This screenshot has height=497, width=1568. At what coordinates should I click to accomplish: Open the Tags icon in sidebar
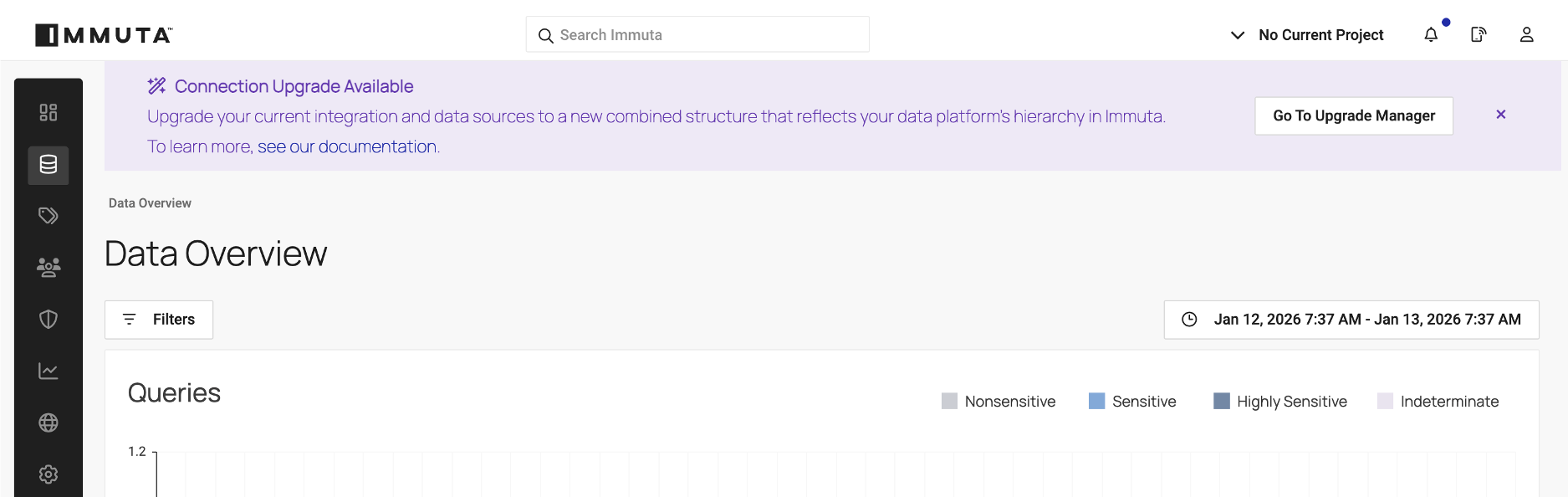coord(49,216)
